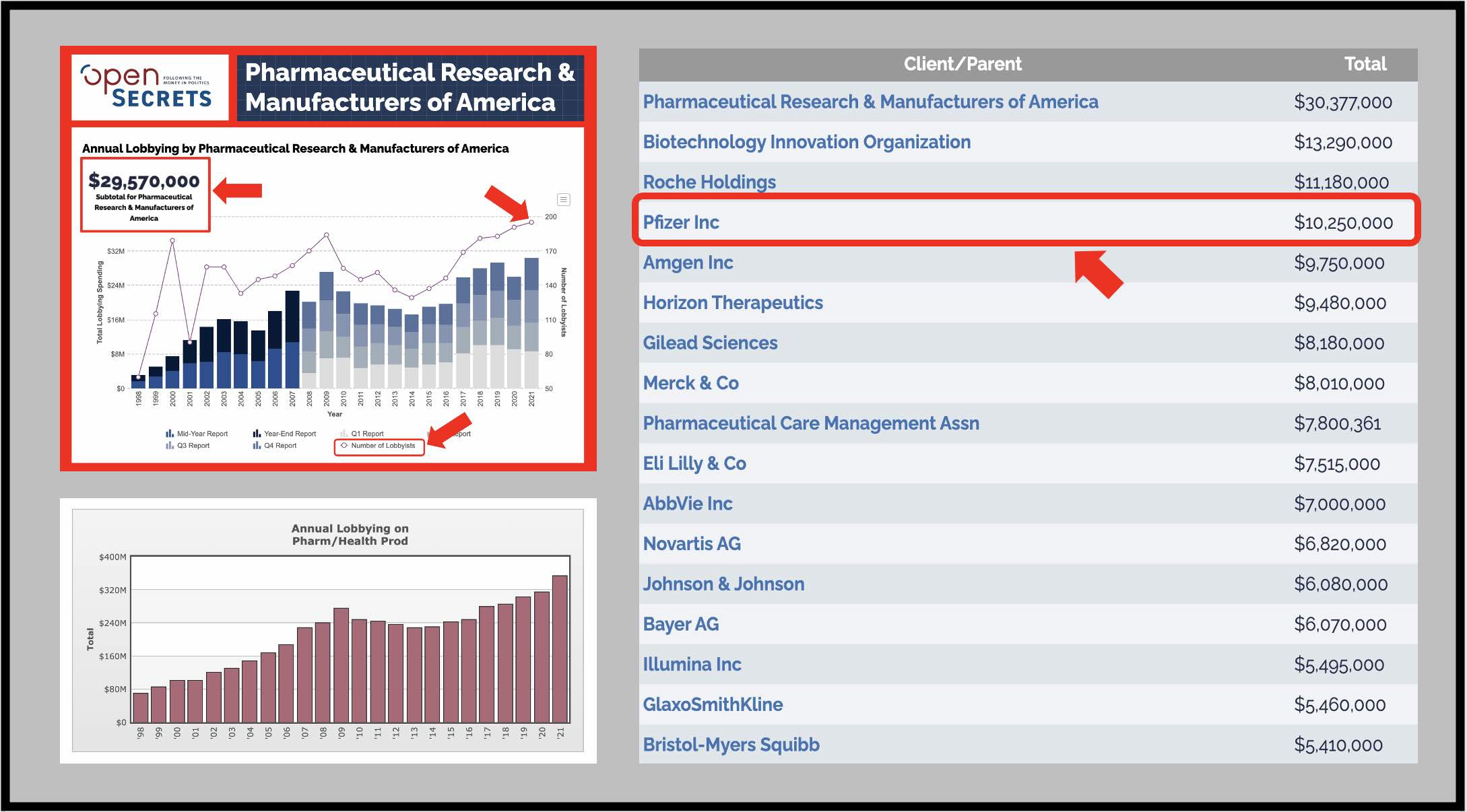The image size is (1467, 812).
Task: Select the $6,070,000 Bayer total
Action: coord(1340,625)
